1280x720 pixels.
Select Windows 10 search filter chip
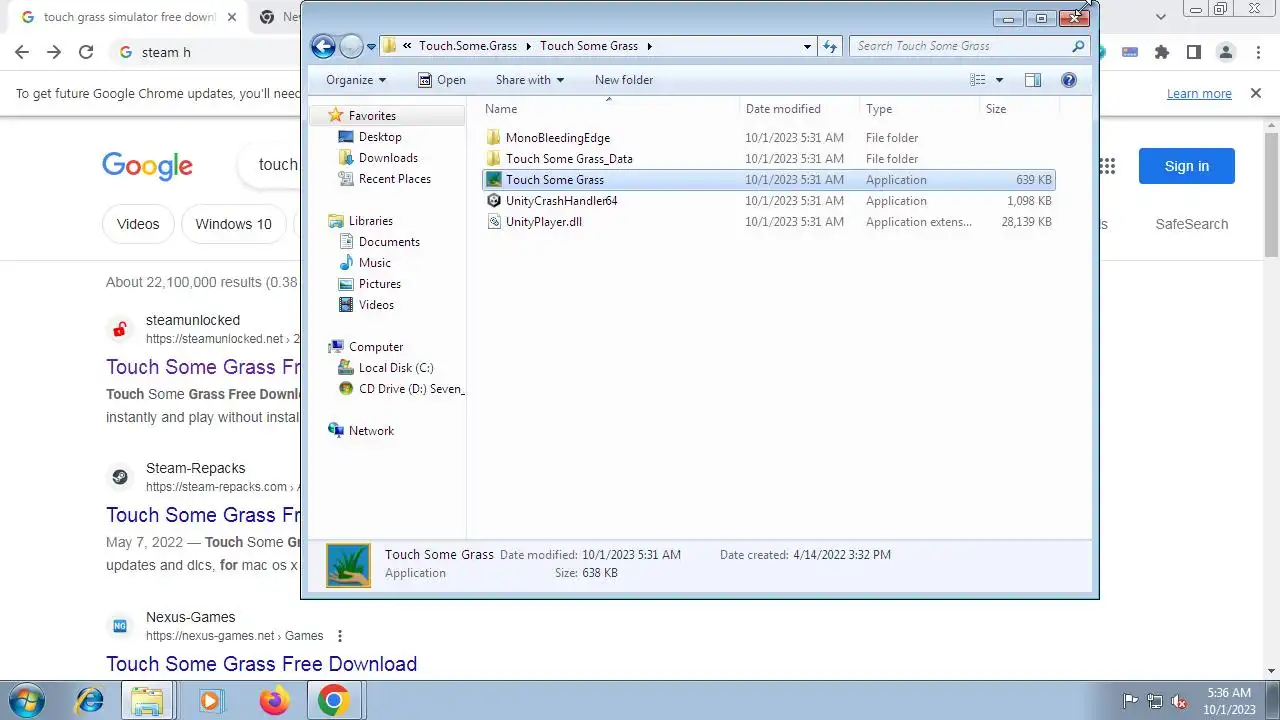pos(233,224)
